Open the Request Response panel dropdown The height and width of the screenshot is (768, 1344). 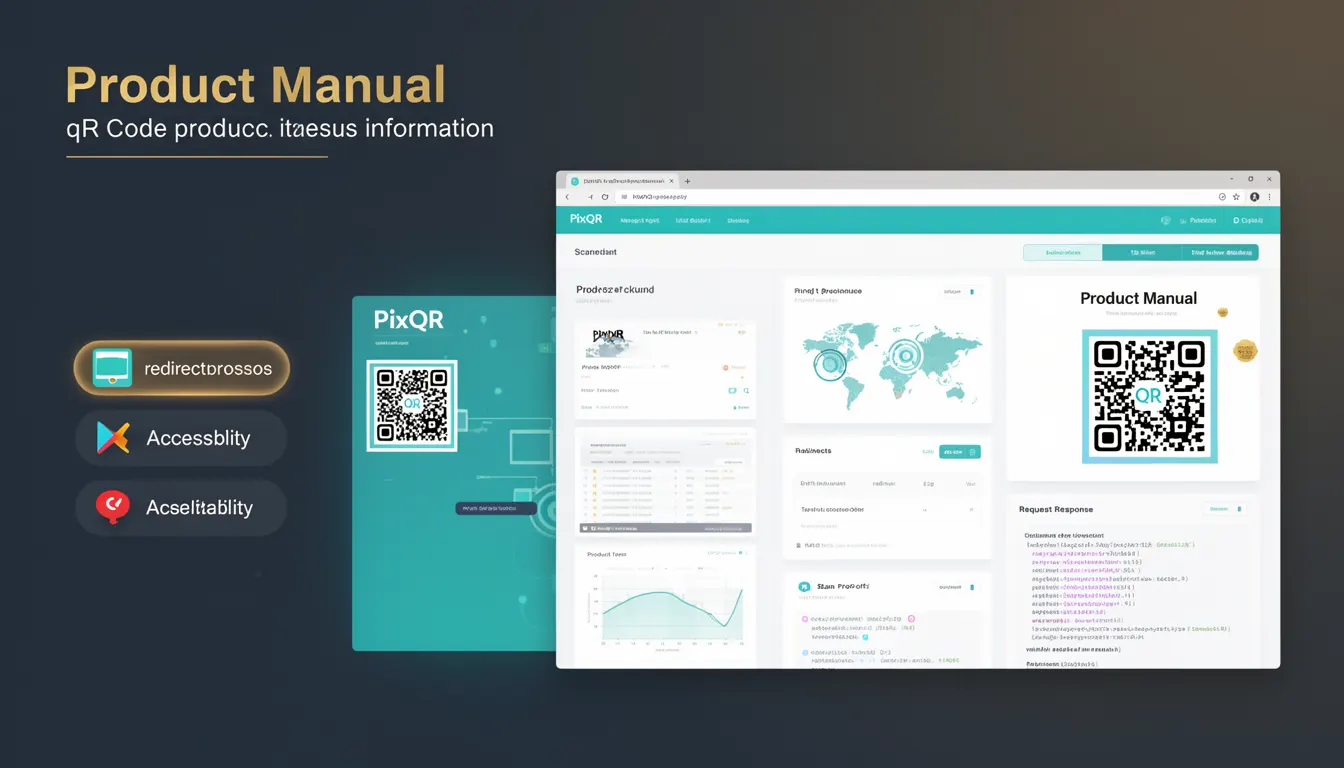click(1225, 509)
